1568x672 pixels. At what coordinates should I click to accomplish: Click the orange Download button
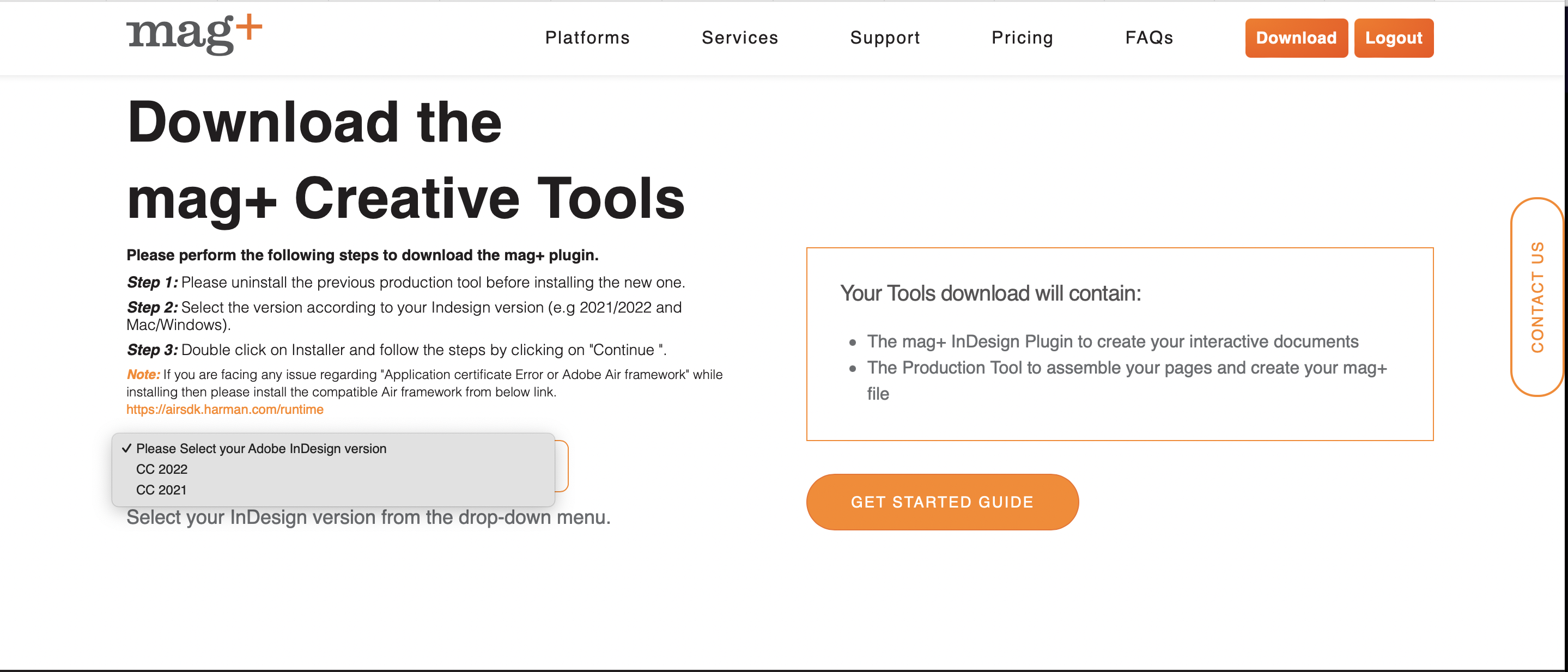pos(1296,38)
